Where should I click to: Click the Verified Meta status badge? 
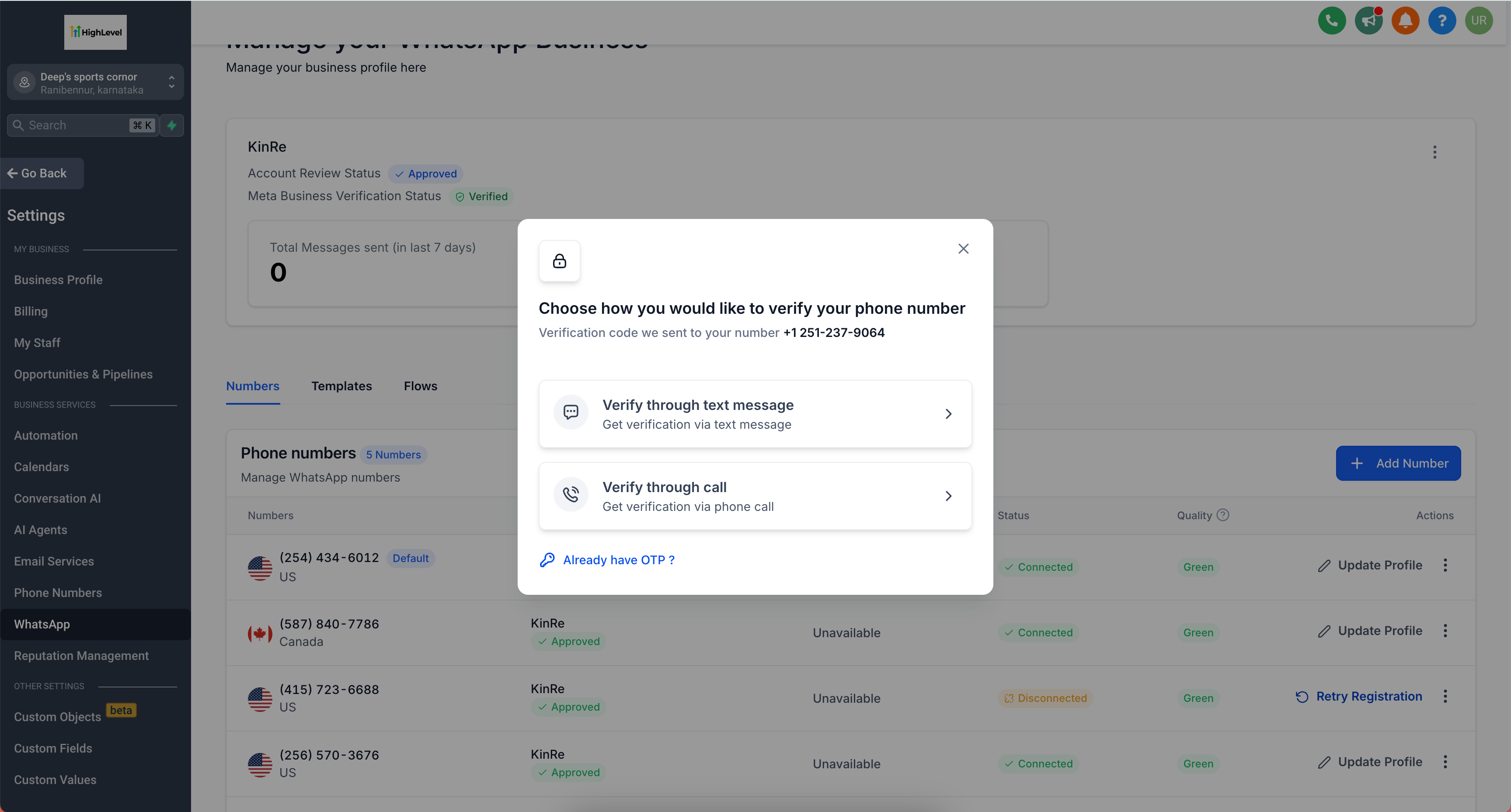tap(481, 196)
